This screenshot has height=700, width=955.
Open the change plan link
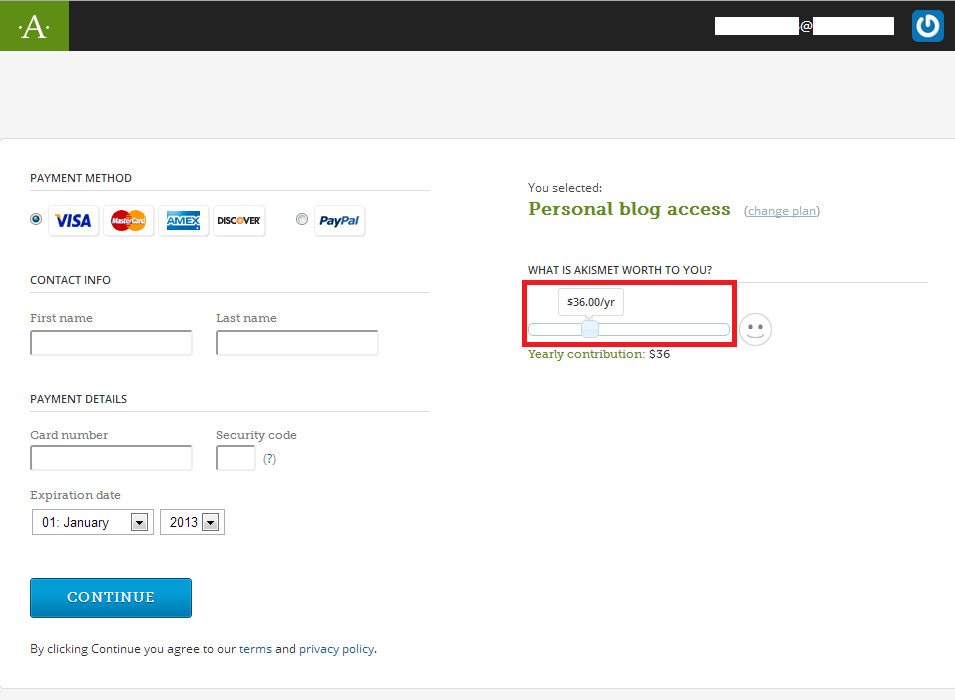coord(781,211)
